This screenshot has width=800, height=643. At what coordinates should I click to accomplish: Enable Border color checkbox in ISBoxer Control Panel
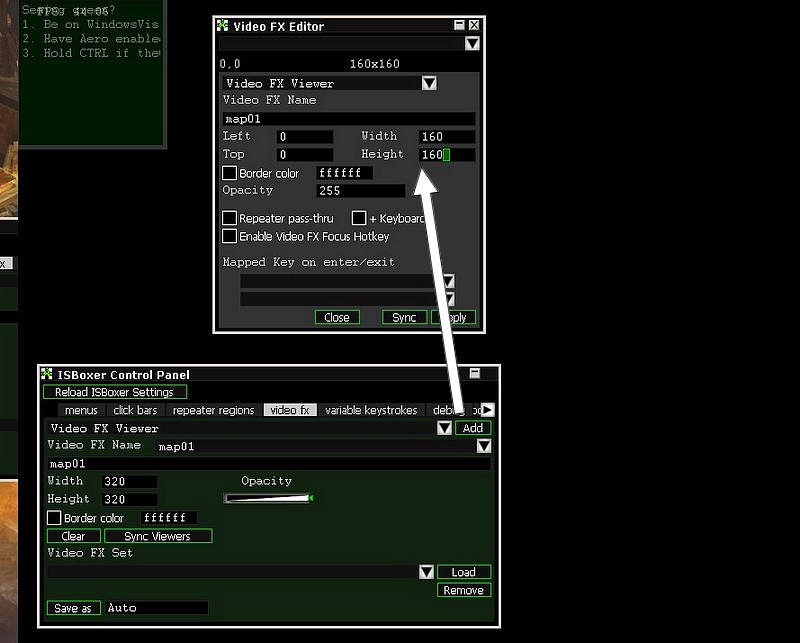click(x=54, y=518)
